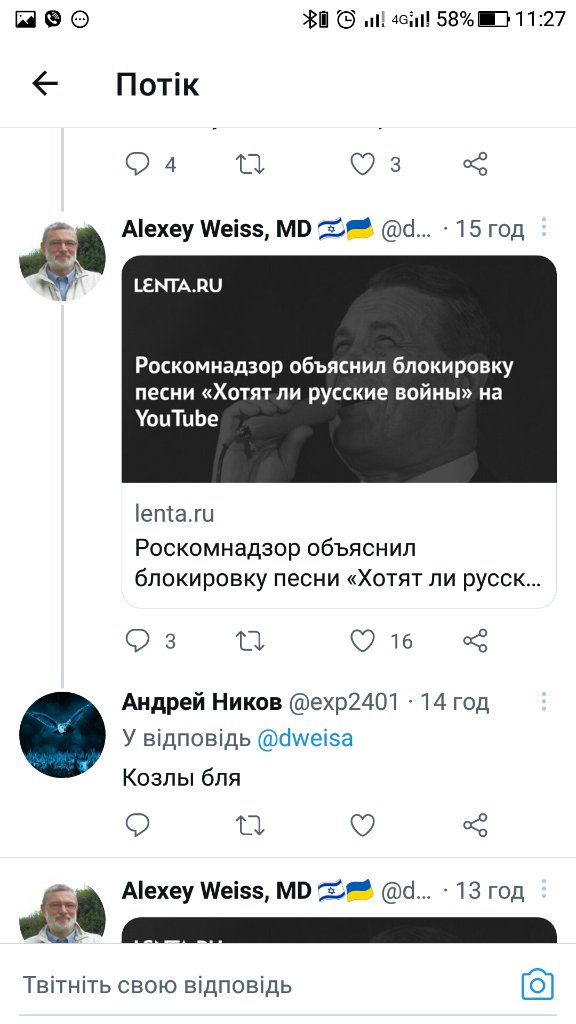Screen dimensions: 576x1024
Task: Open more options on the 13 год tweet
Action: point(543,889)
